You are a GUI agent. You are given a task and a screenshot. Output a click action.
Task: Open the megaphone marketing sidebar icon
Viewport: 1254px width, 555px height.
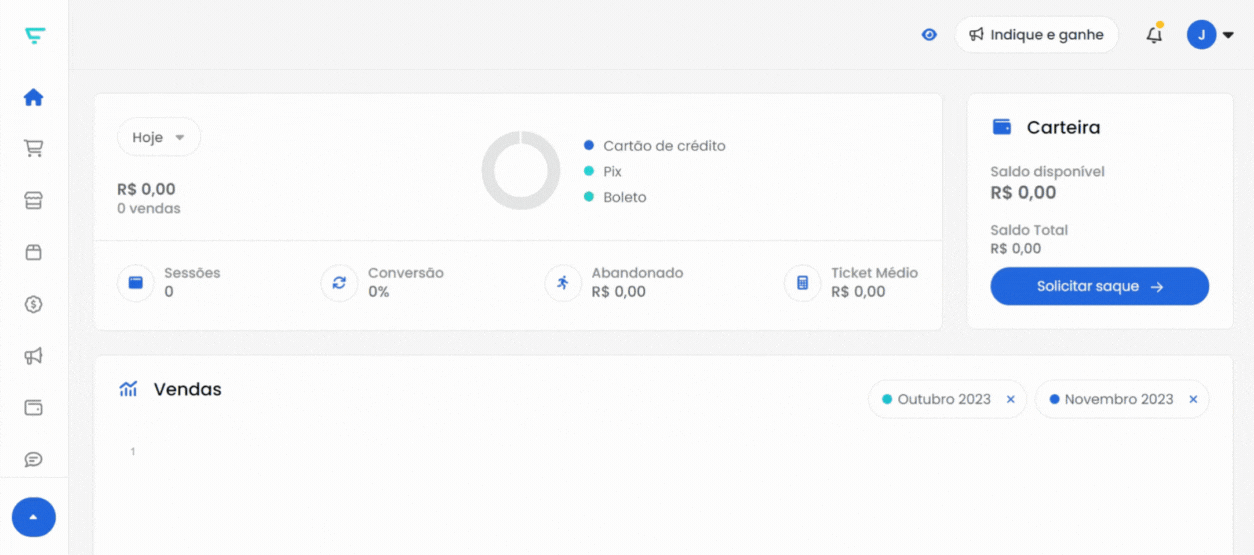click(34, 356)
